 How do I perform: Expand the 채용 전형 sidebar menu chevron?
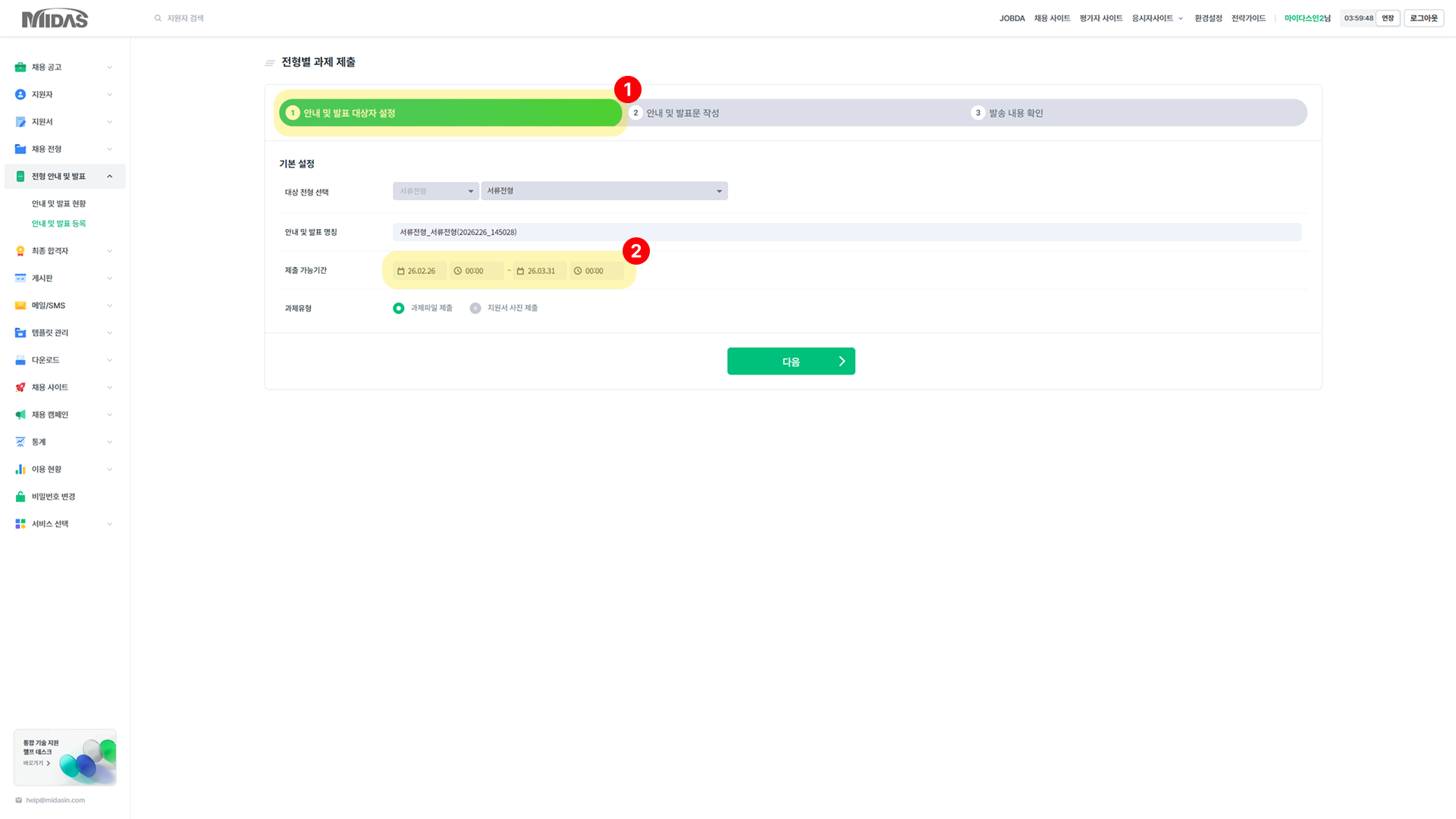pos(110,149)
